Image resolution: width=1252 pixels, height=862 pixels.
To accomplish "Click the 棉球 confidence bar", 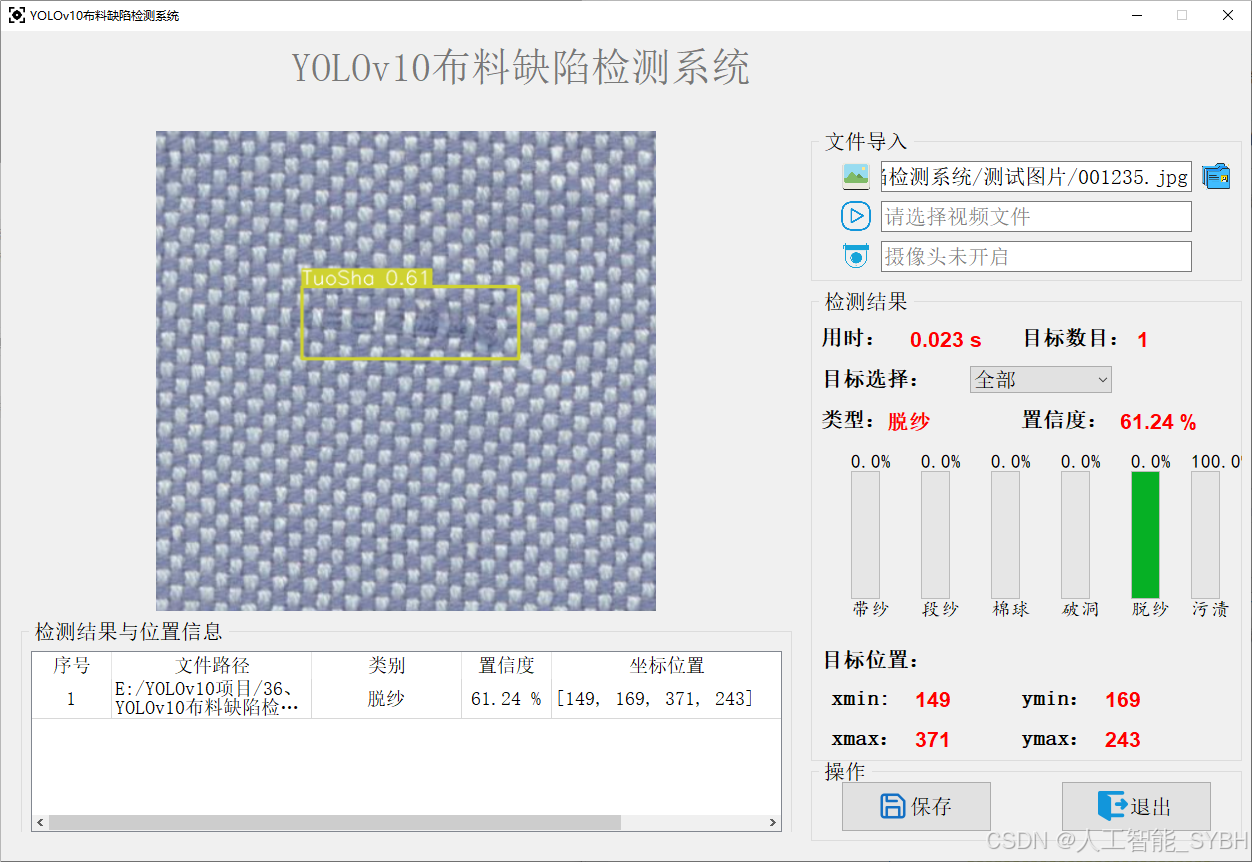I will 1005,535.
